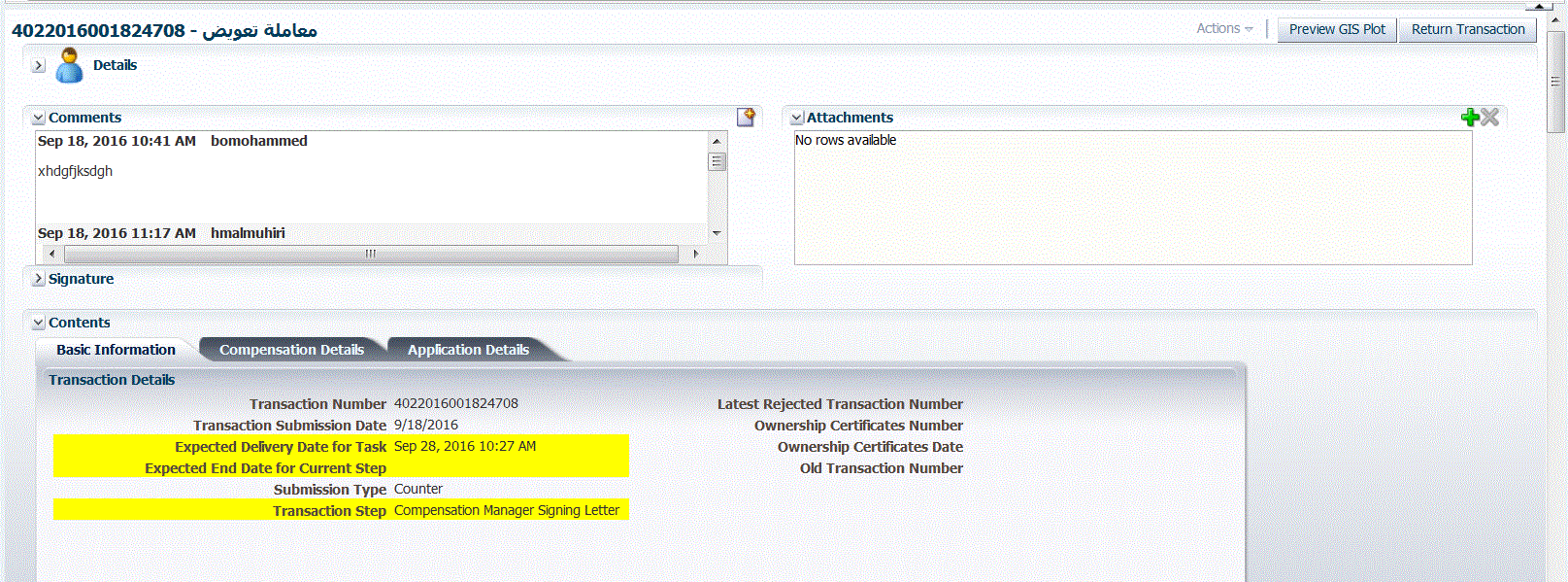Expand the Details section

(x=39, y=66)
